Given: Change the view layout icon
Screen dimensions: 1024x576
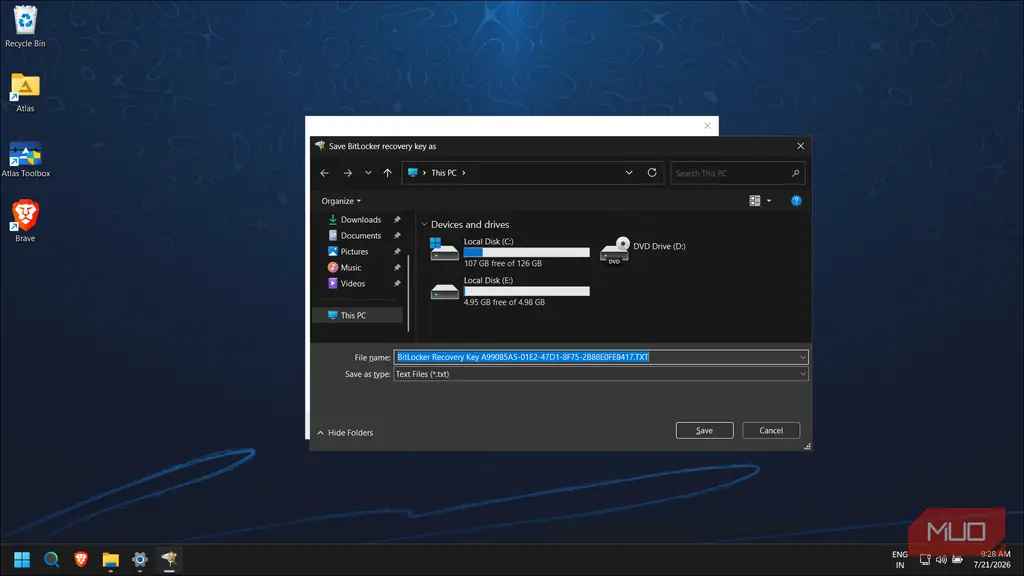Looking at the screenshot, I should click(754, 201).
